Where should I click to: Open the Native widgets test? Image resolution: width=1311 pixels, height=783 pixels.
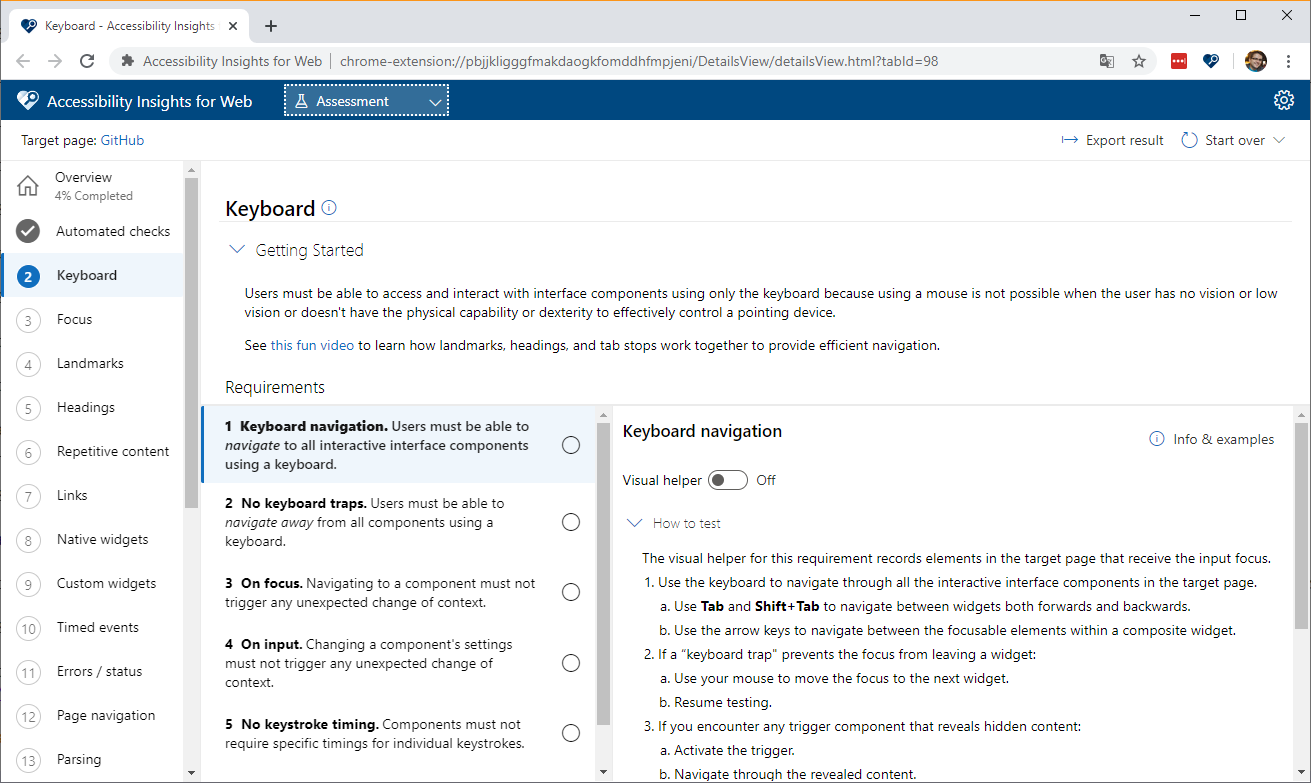[92, 540]
